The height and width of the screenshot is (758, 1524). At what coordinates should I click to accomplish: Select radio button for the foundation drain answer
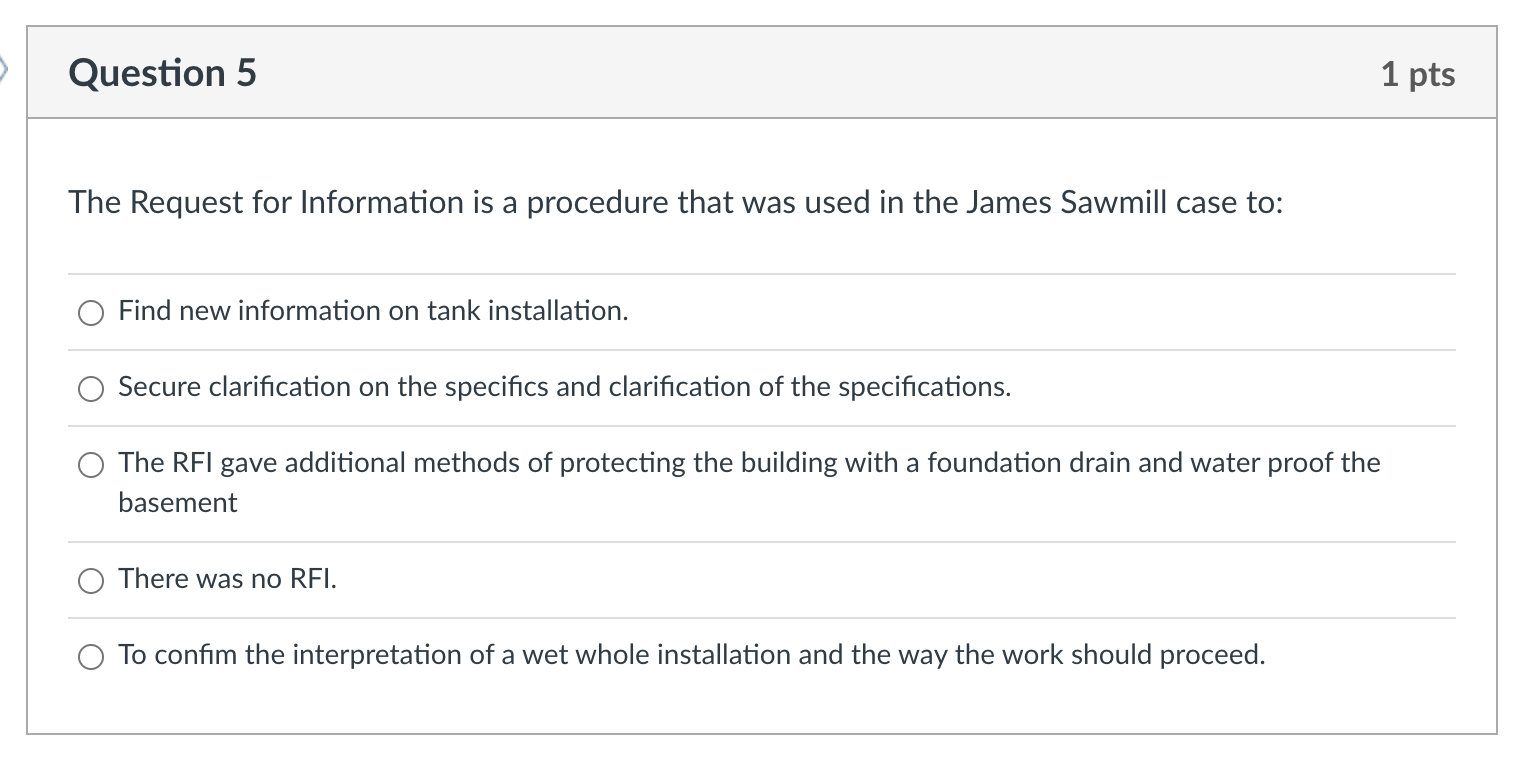pyautogui.click(x=90, y=464)
